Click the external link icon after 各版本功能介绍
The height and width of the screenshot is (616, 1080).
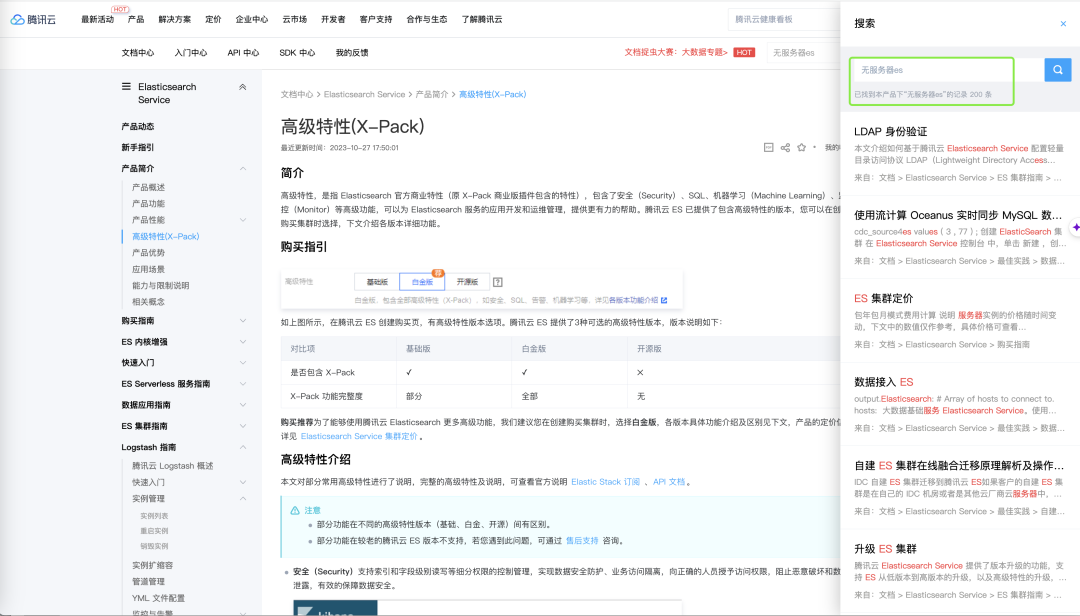coord(664,300)
